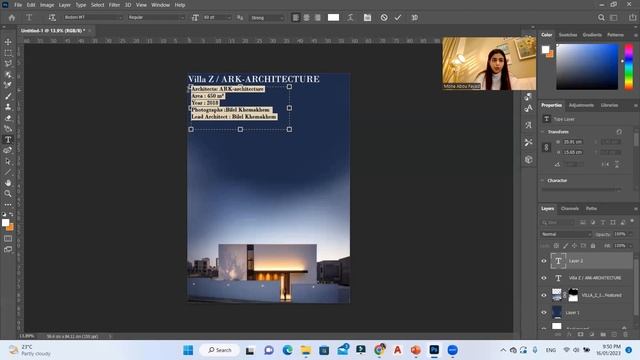This screenshot has height=360, width=640.
Task: Collapse the Character section
Action: (x=542, y=180)
